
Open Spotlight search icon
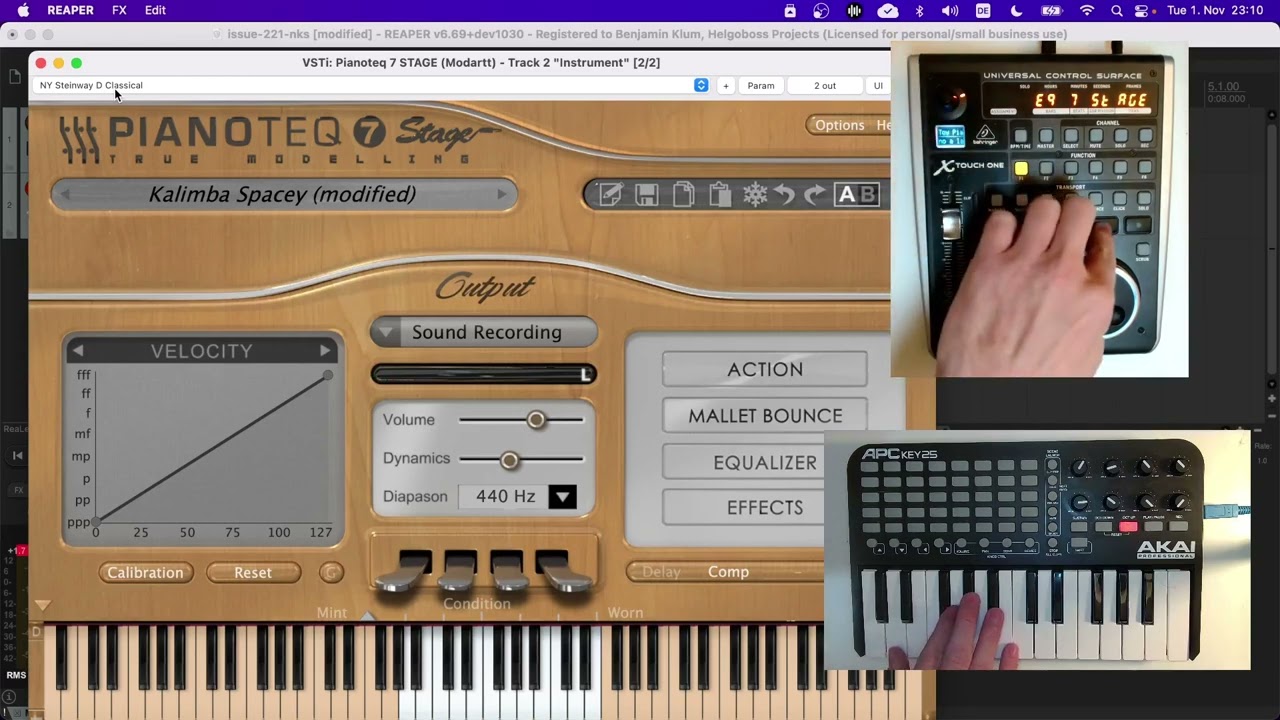coord(1117,11)
